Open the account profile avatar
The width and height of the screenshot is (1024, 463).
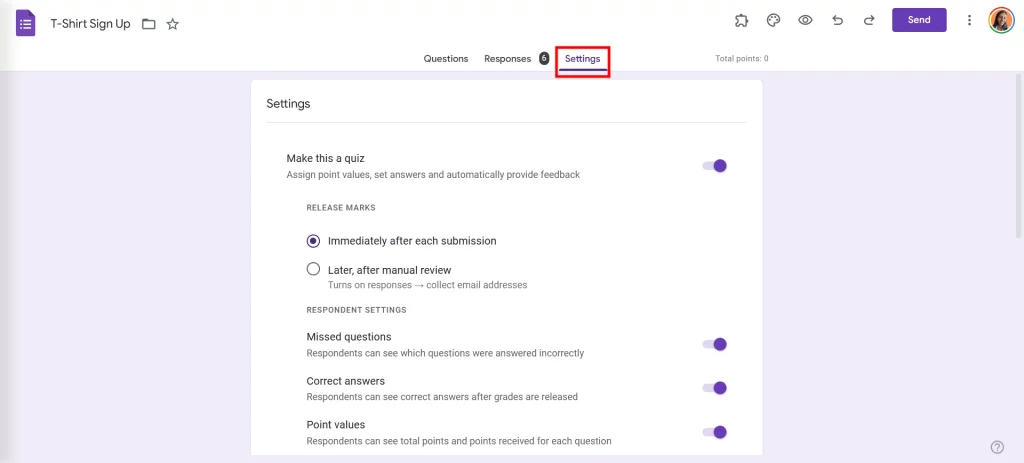coord(1000,20)
